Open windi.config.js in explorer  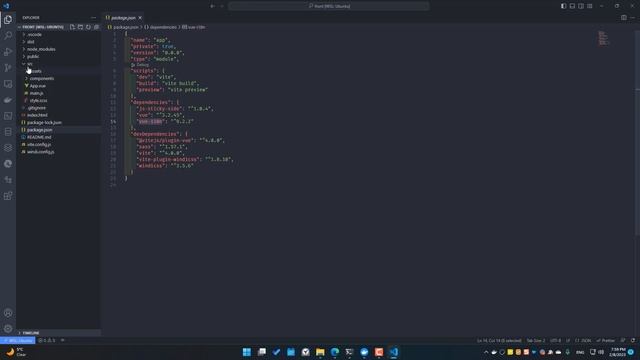(59, 152)
